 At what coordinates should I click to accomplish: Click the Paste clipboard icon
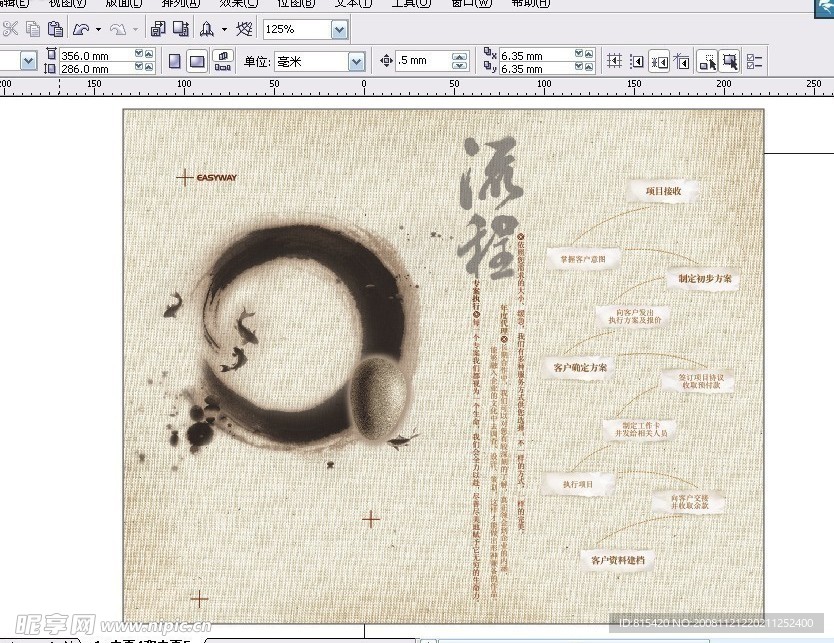point(56,30)
